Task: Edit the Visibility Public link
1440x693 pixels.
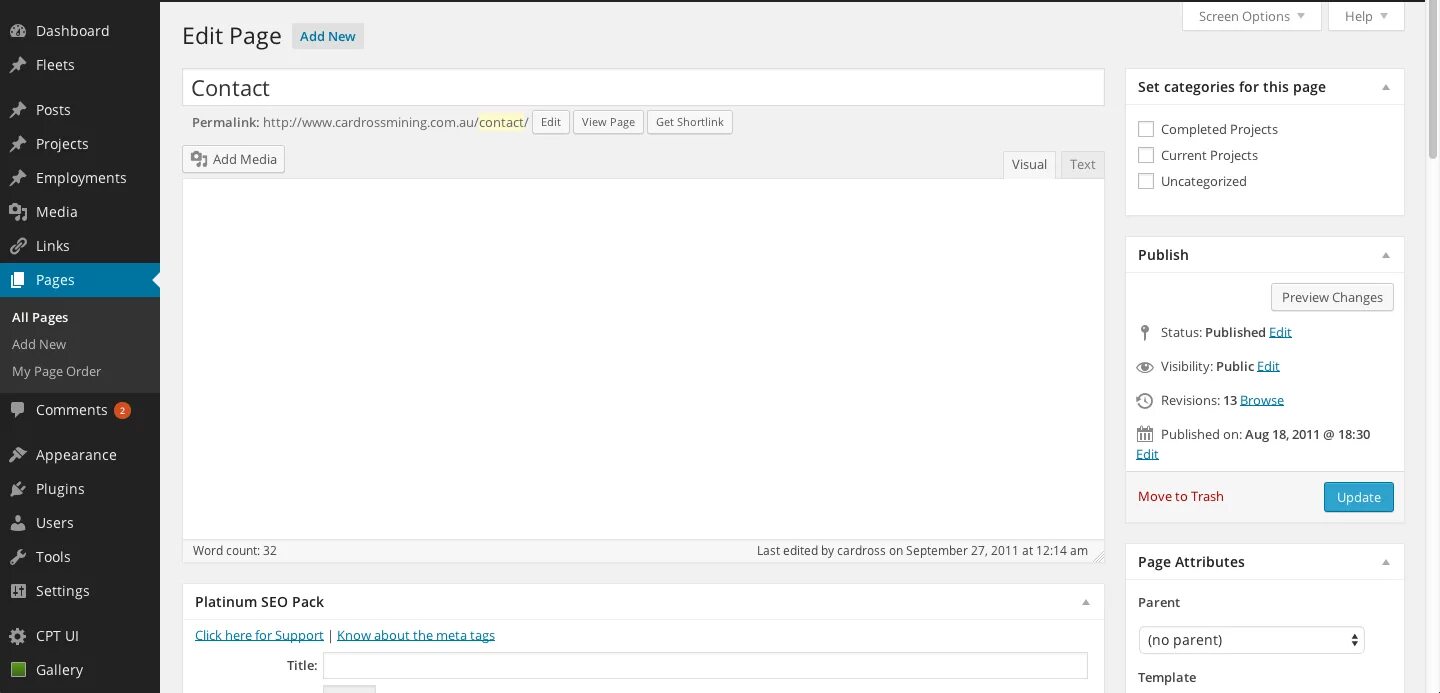Action: coord(1268,366)
